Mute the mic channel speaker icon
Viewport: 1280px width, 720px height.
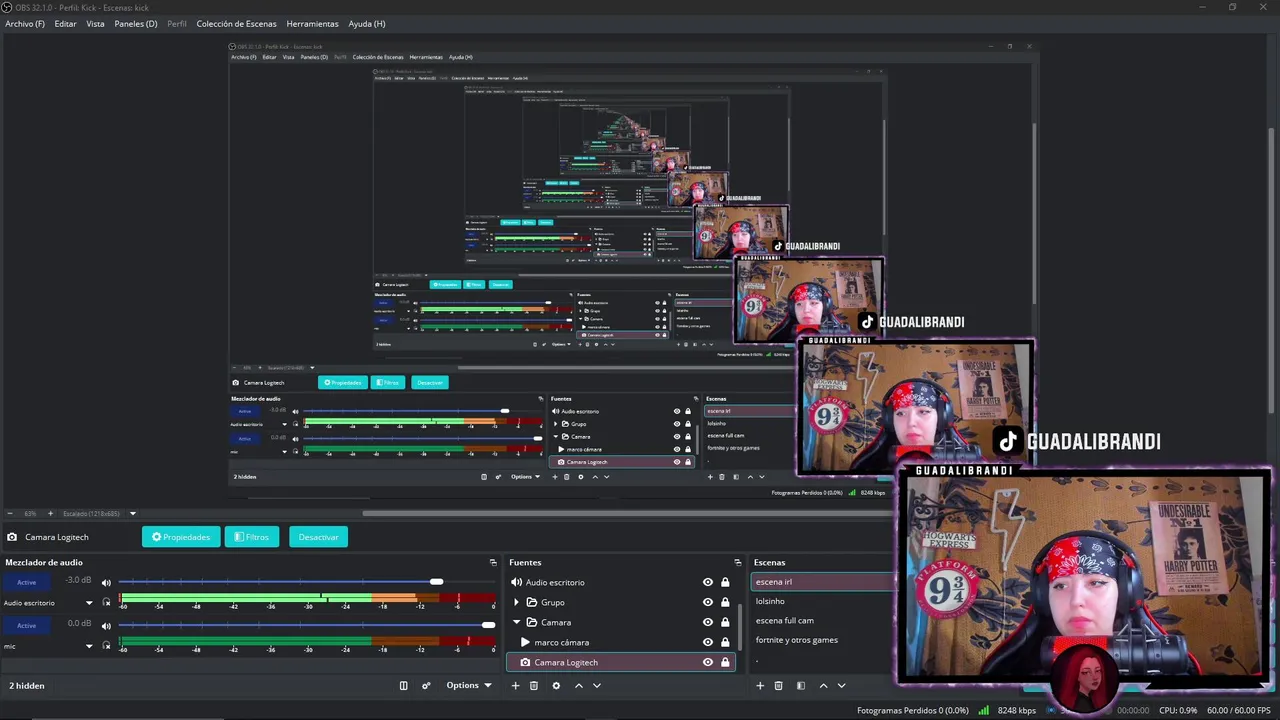pyautogui.click(x=106, y=626)
